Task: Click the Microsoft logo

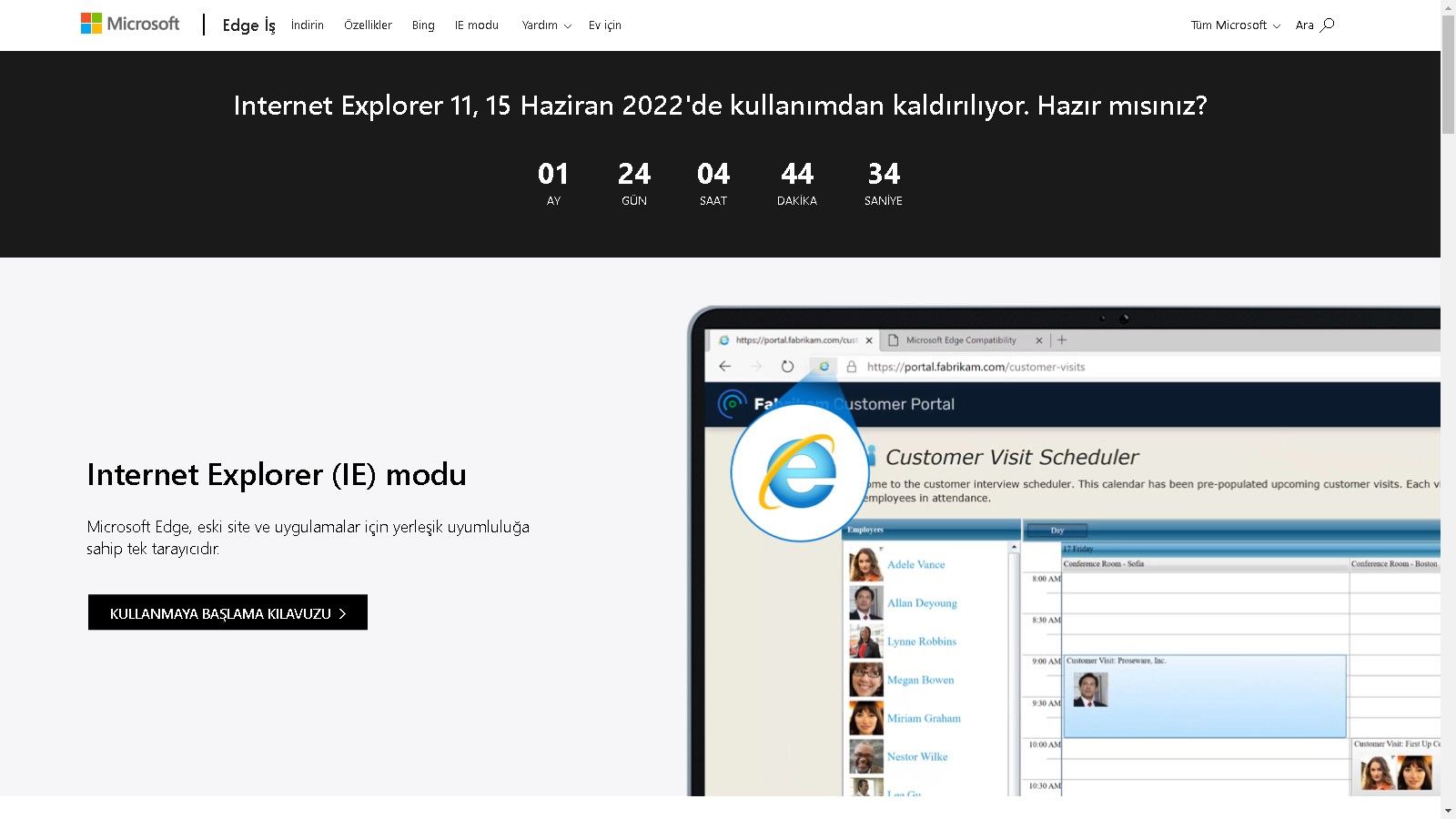Action: pos(130,24)
